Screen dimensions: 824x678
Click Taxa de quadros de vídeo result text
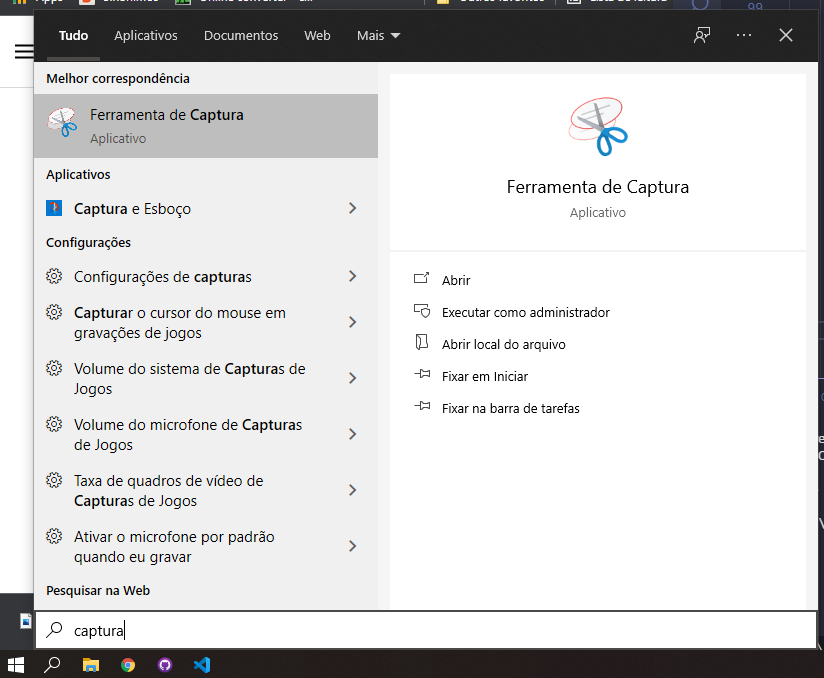click(x=168, y=490)
